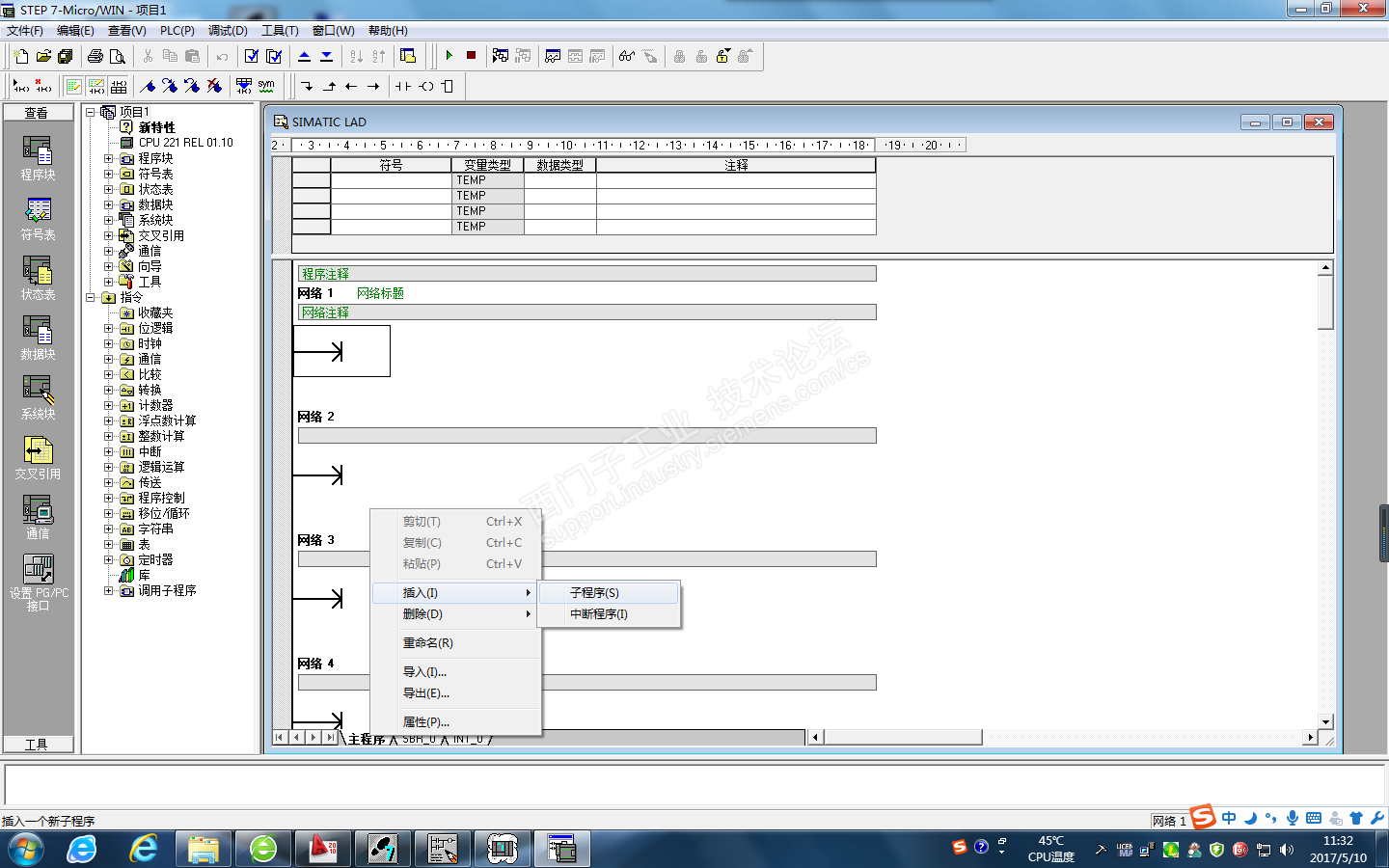The height and width of the screenshot is (868, 1389).
Task: Toggle the symbol information table view
Action: coord(119,86)
